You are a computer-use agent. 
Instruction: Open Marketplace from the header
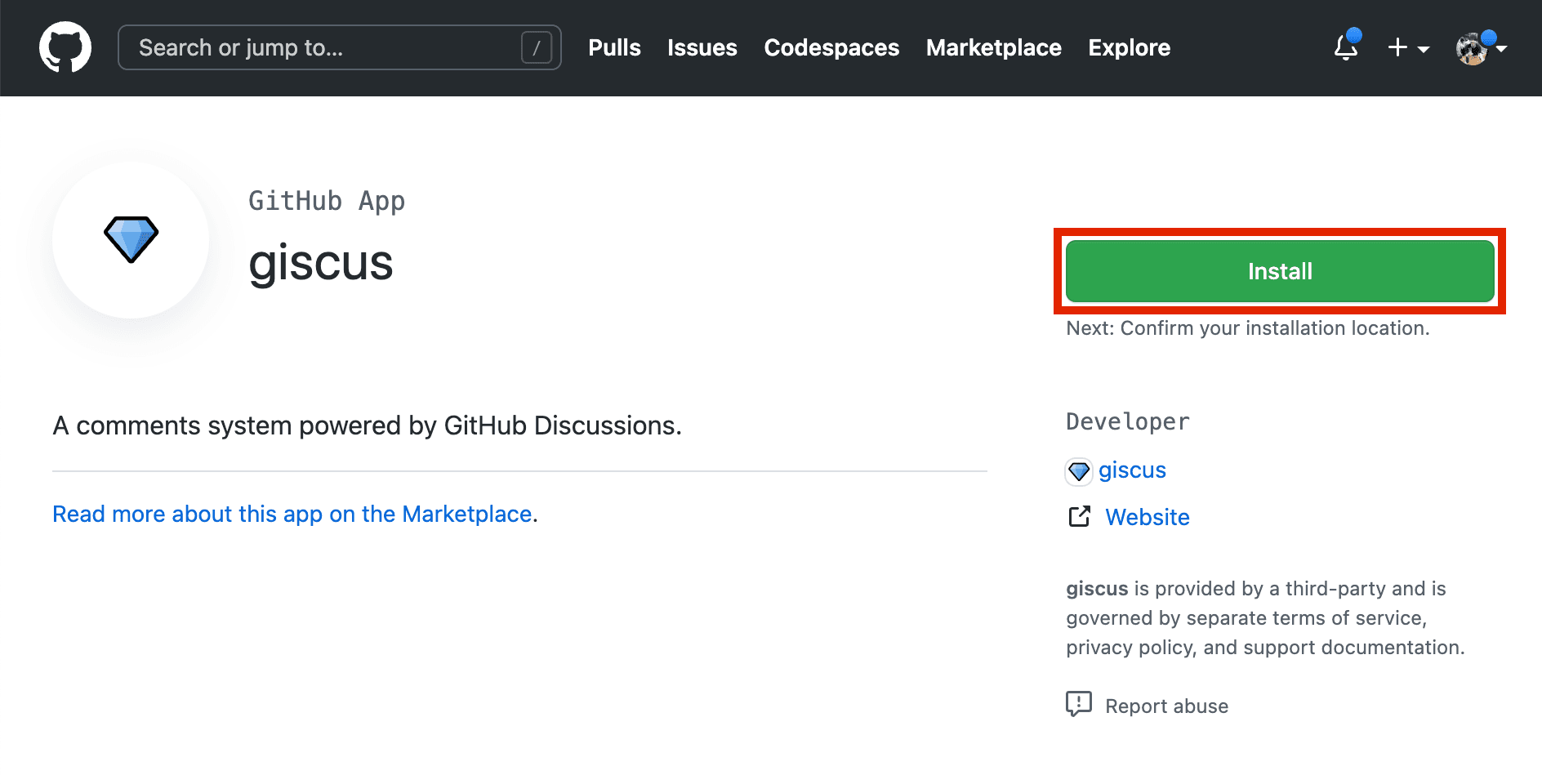click(x=994, y=47)
